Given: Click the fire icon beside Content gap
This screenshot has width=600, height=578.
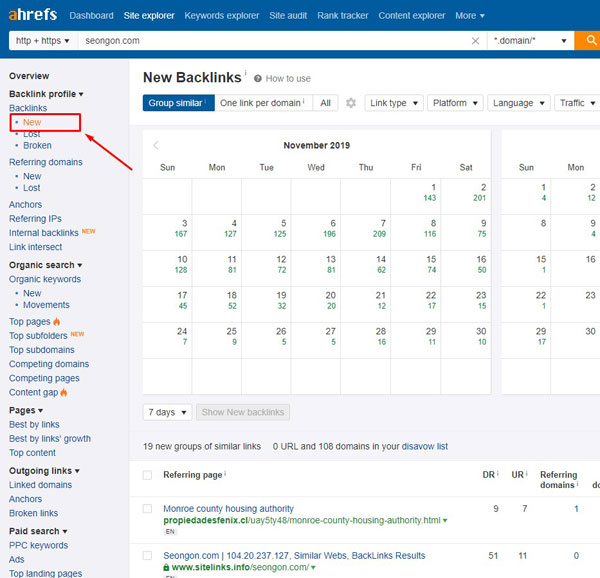Looking at the screenshot, I should (x=64, y=392).
